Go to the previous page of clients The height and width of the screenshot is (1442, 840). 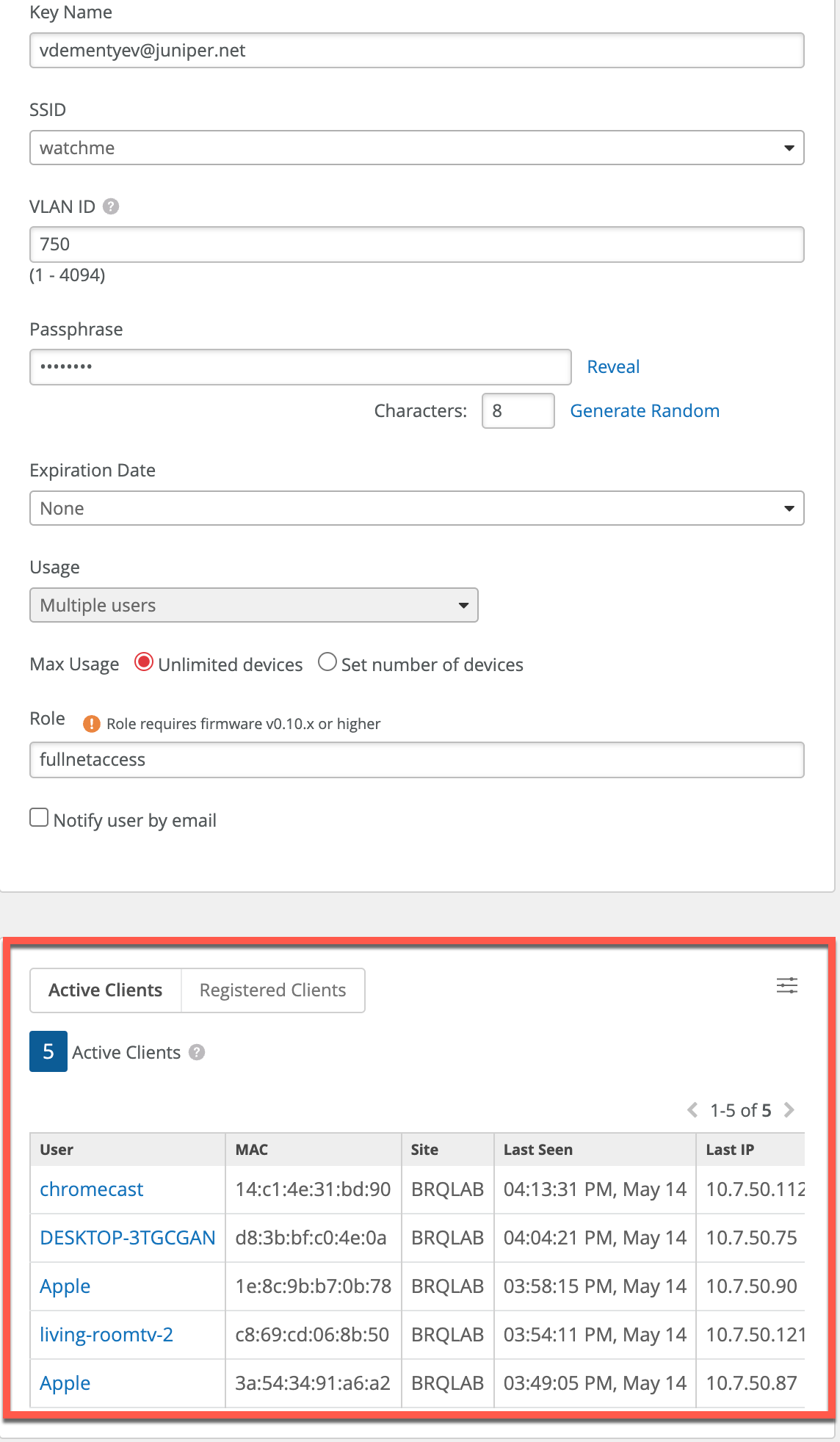point(692,1110)
